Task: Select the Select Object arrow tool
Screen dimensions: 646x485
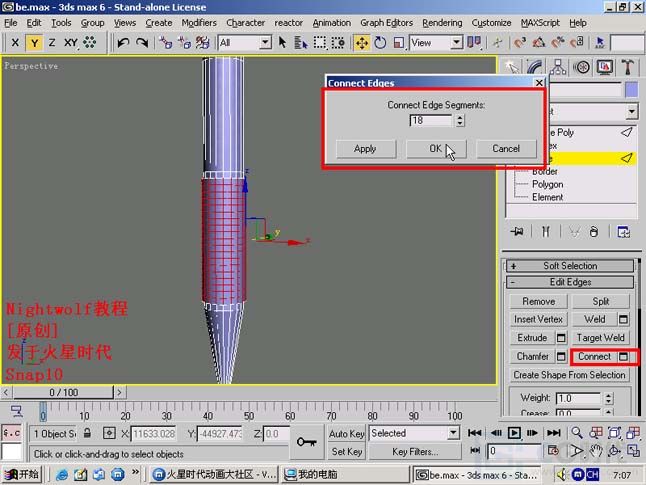Action: pos(282,42)
